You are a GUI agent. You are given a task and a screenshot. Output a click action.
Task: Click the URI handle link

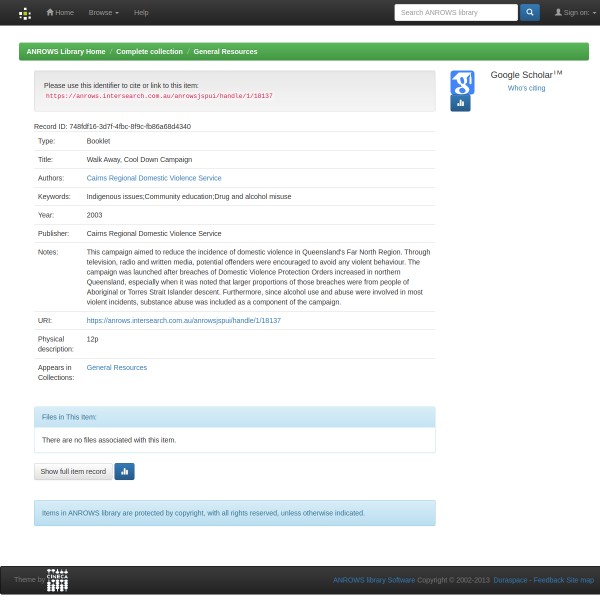(x=183, y=321)
